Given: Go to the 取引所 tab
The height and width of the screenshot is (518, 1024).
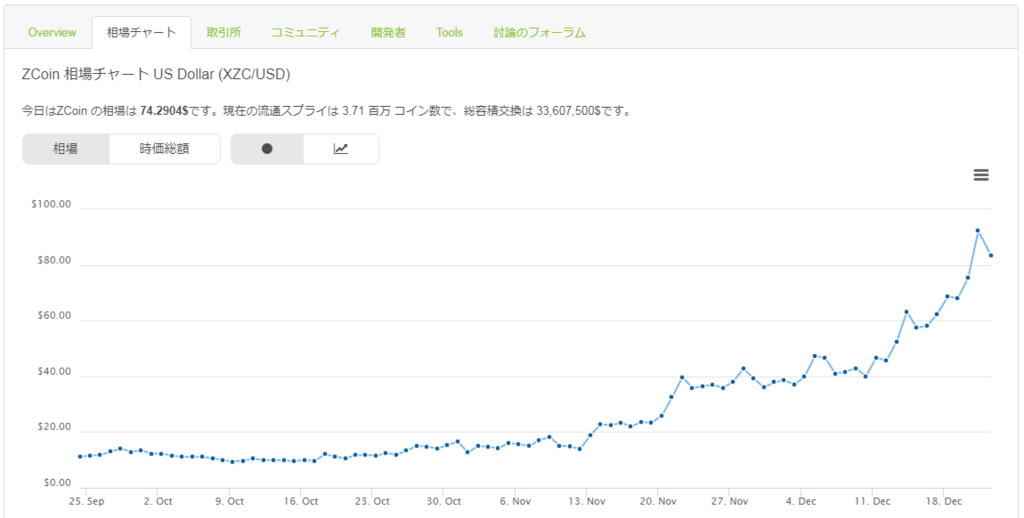Looking at the screenshot, I should click(224, 33).
